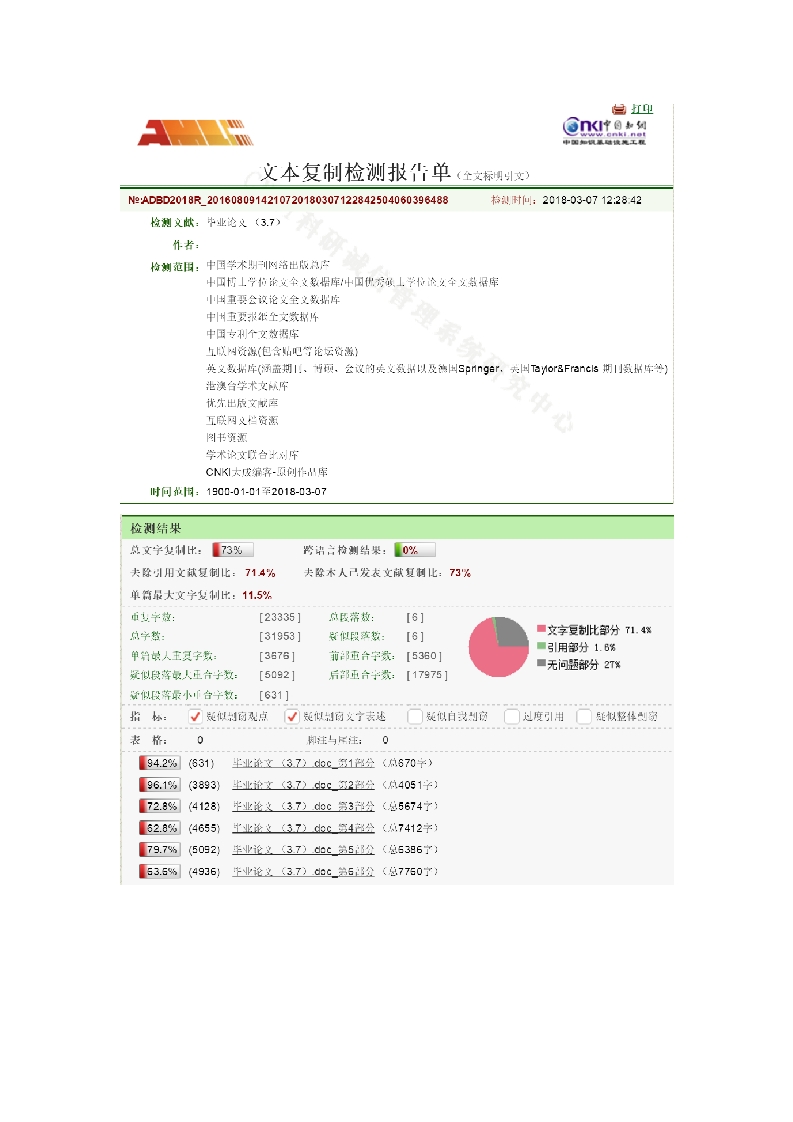Image resolution: width=793 pixels, height=1122 pixels.
Task: Click the 94.2% similarity badge
Action: (159, 764)
